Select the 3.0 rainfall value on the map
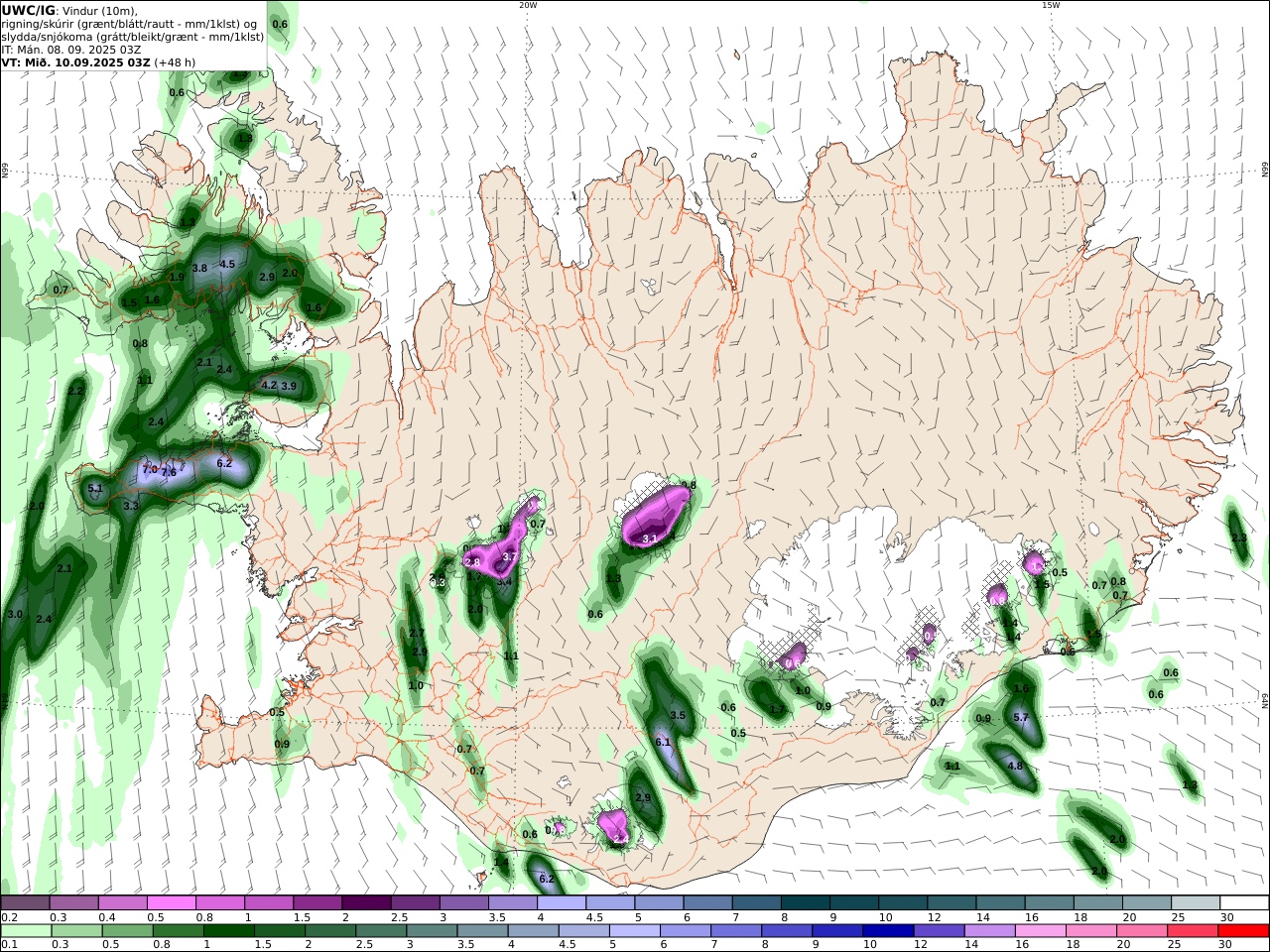This screenshot has height=952, width=1270. pos(15,615)
